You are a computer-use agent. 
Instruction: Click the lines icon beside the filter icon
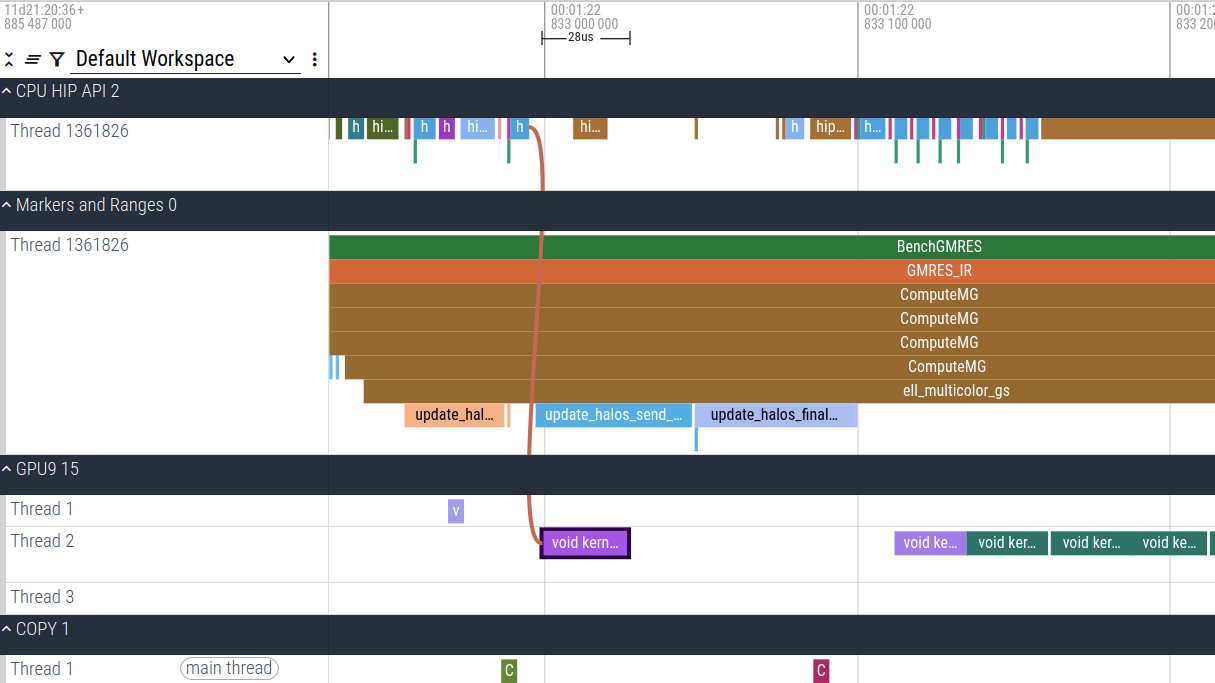tap(32, 59)
